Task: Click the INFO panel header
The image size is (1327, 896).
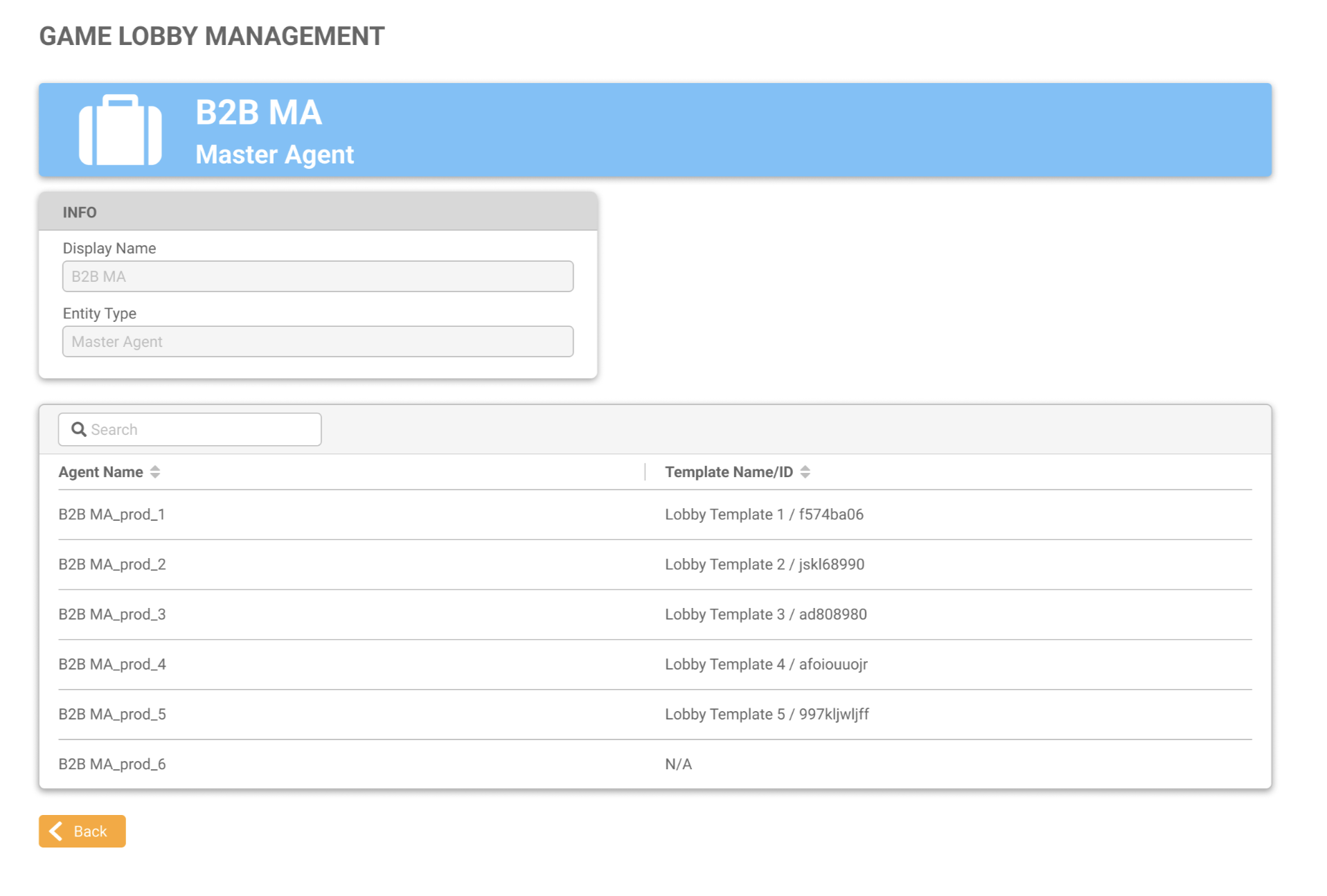Action: pos(317,212)
